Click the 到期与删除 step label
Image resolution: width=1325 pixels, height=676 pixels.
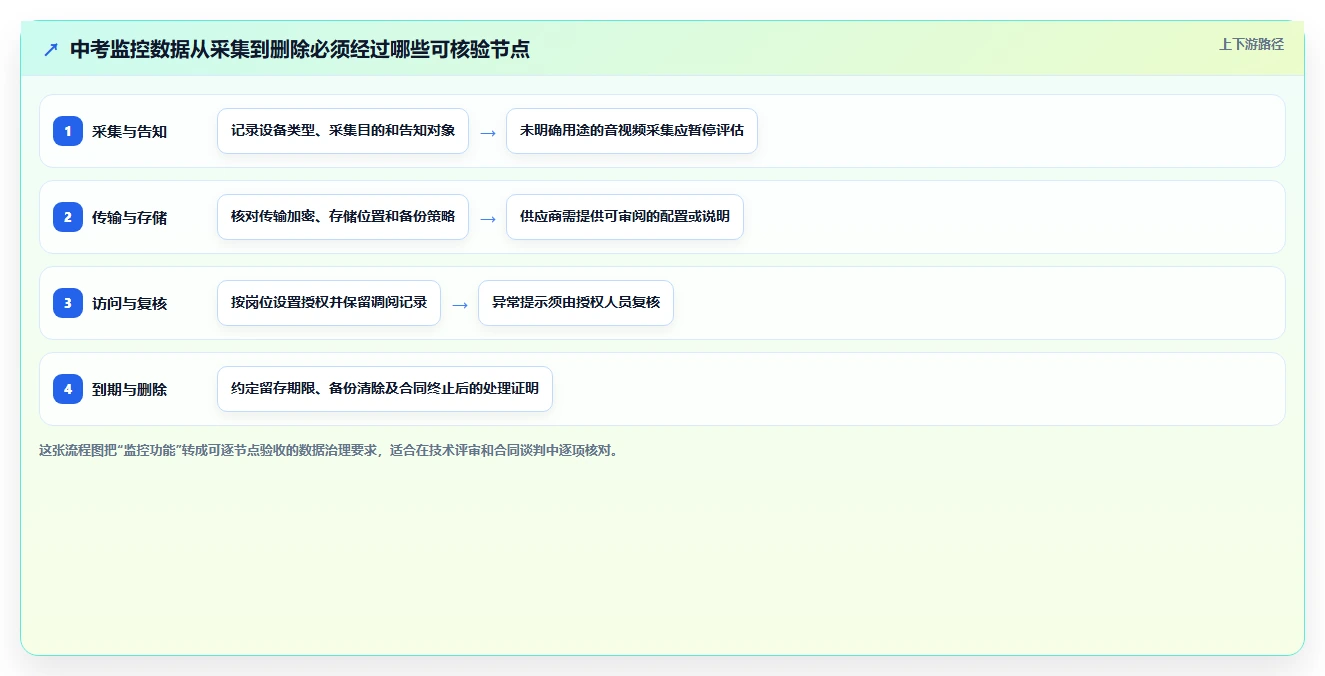tap(130, 389)
